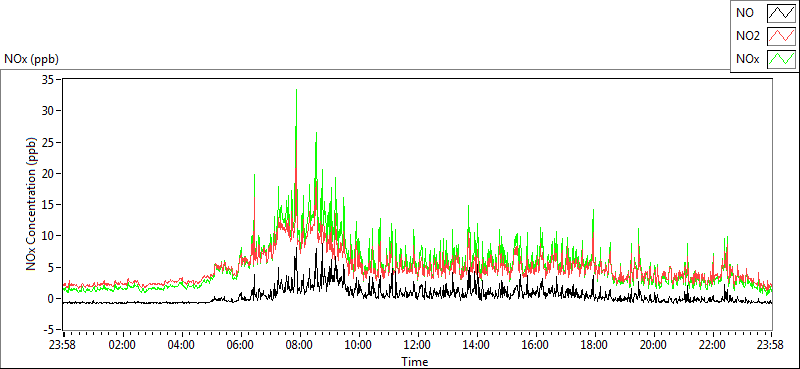Click the 18:00 time axis label
The height and width of the screenshot is (369, 800).
click(x=595, y=345)
